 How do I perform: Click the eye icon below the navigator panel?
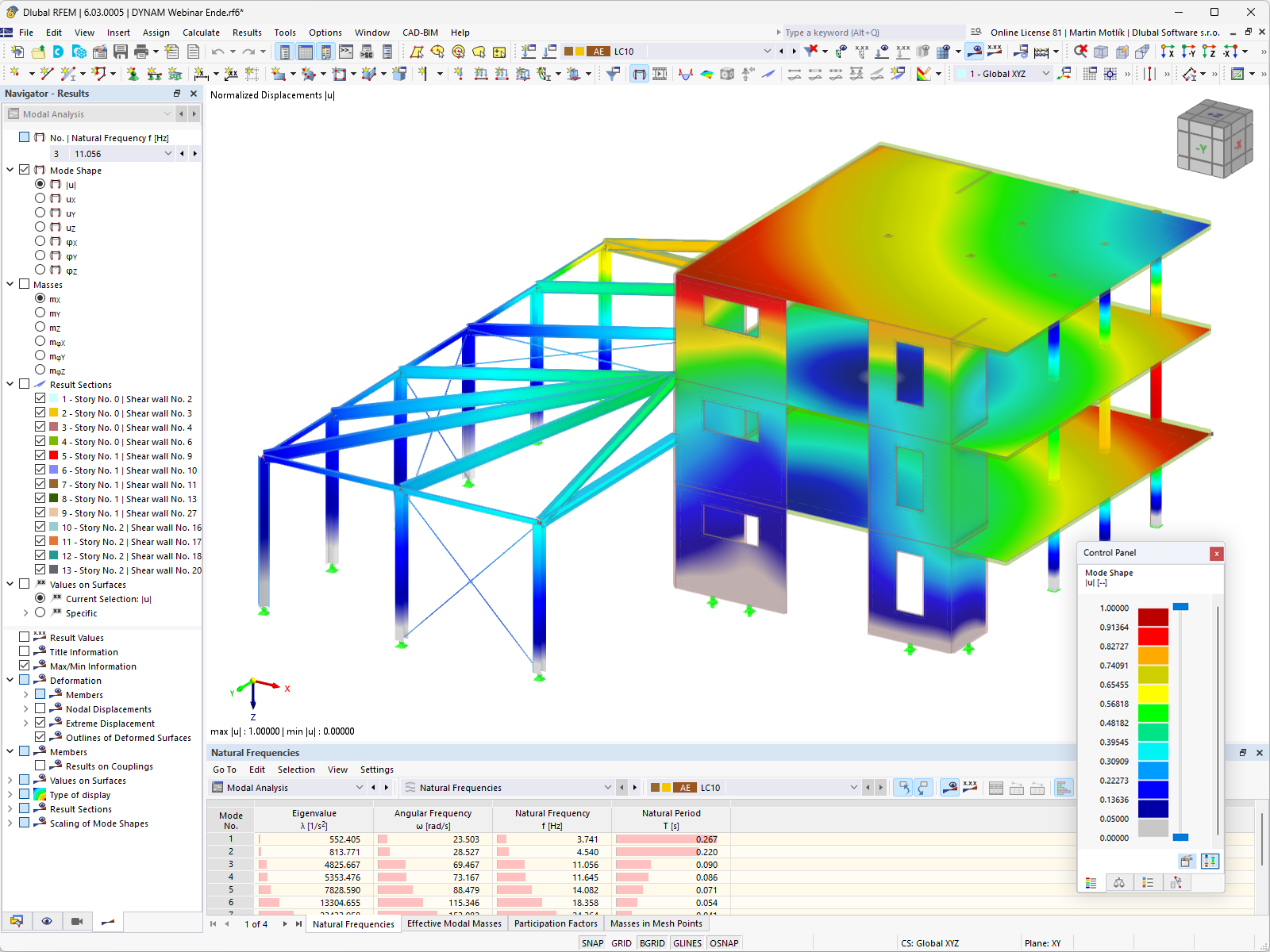tap(47, 921)
